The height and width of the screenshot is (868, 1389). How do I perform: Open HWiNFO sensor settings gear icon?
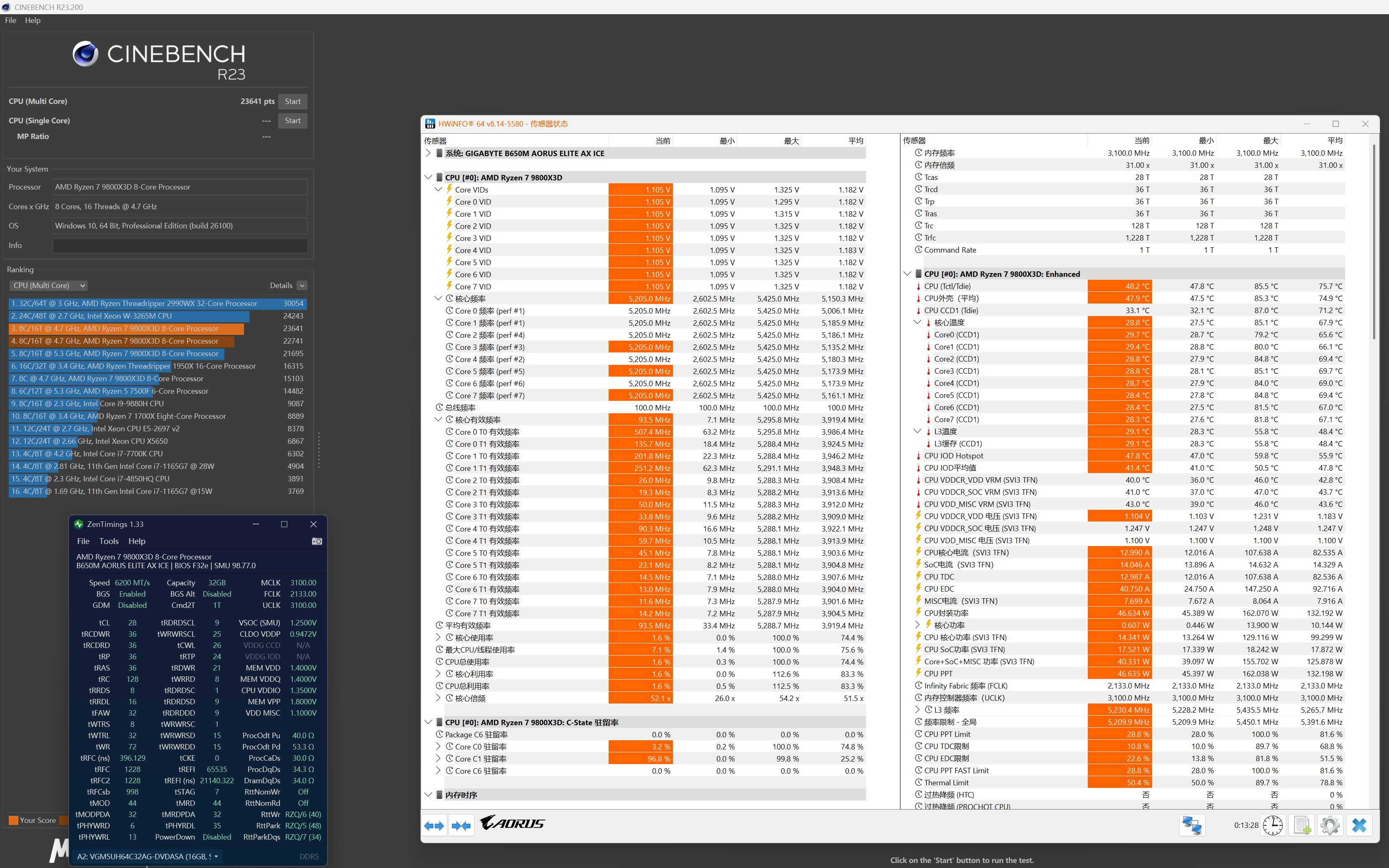(1330, 825)
